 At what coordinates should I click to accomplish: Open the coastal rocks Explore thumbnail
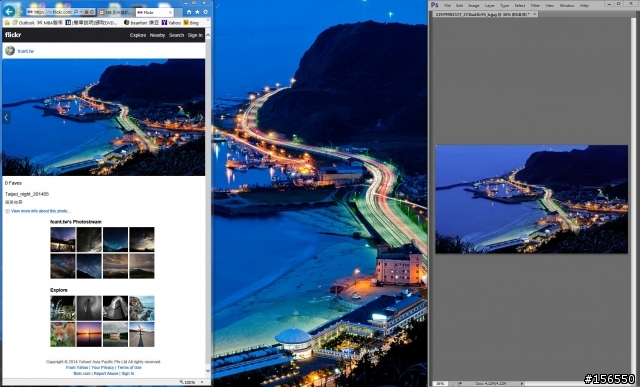point(142,308)
